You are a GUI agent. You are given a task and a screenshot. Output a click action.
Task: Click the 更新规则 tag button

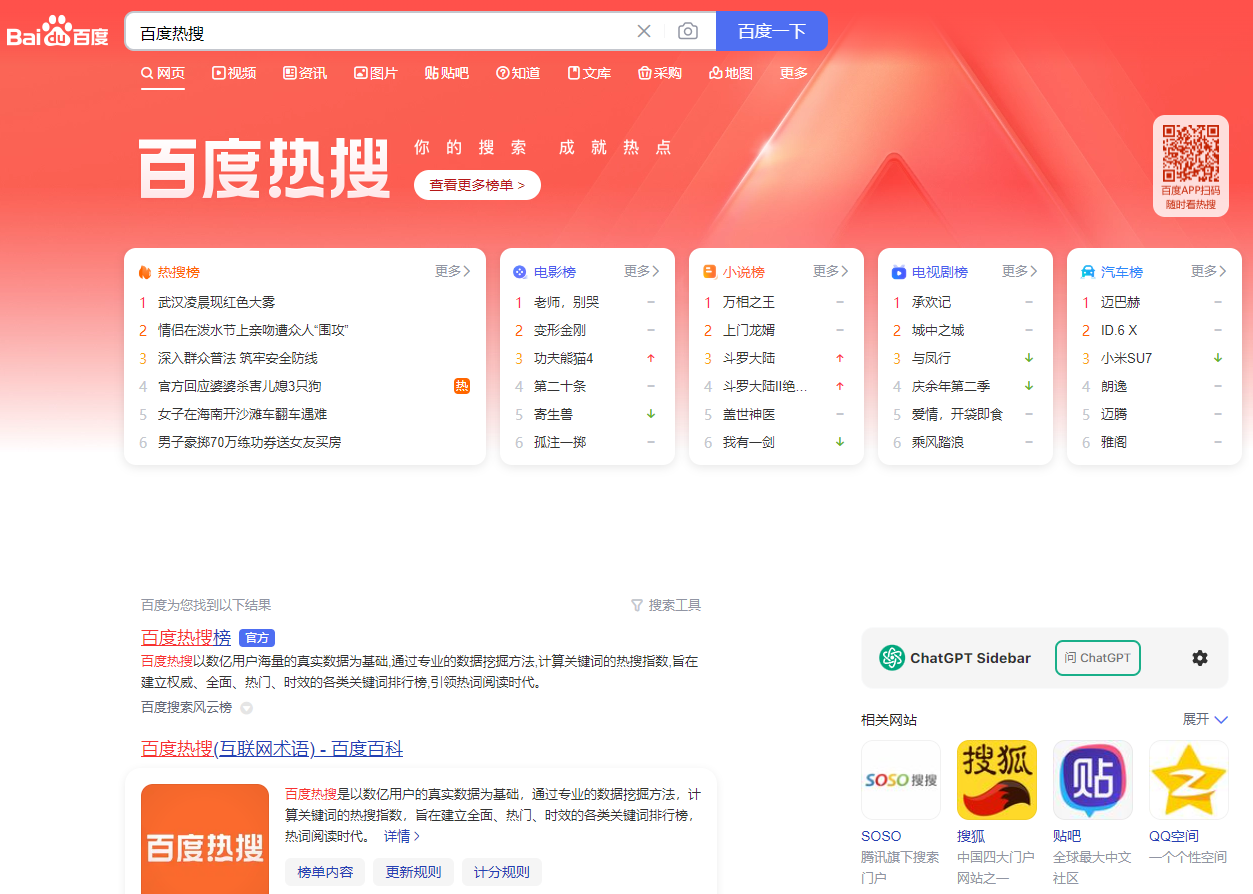coord(413,872)
